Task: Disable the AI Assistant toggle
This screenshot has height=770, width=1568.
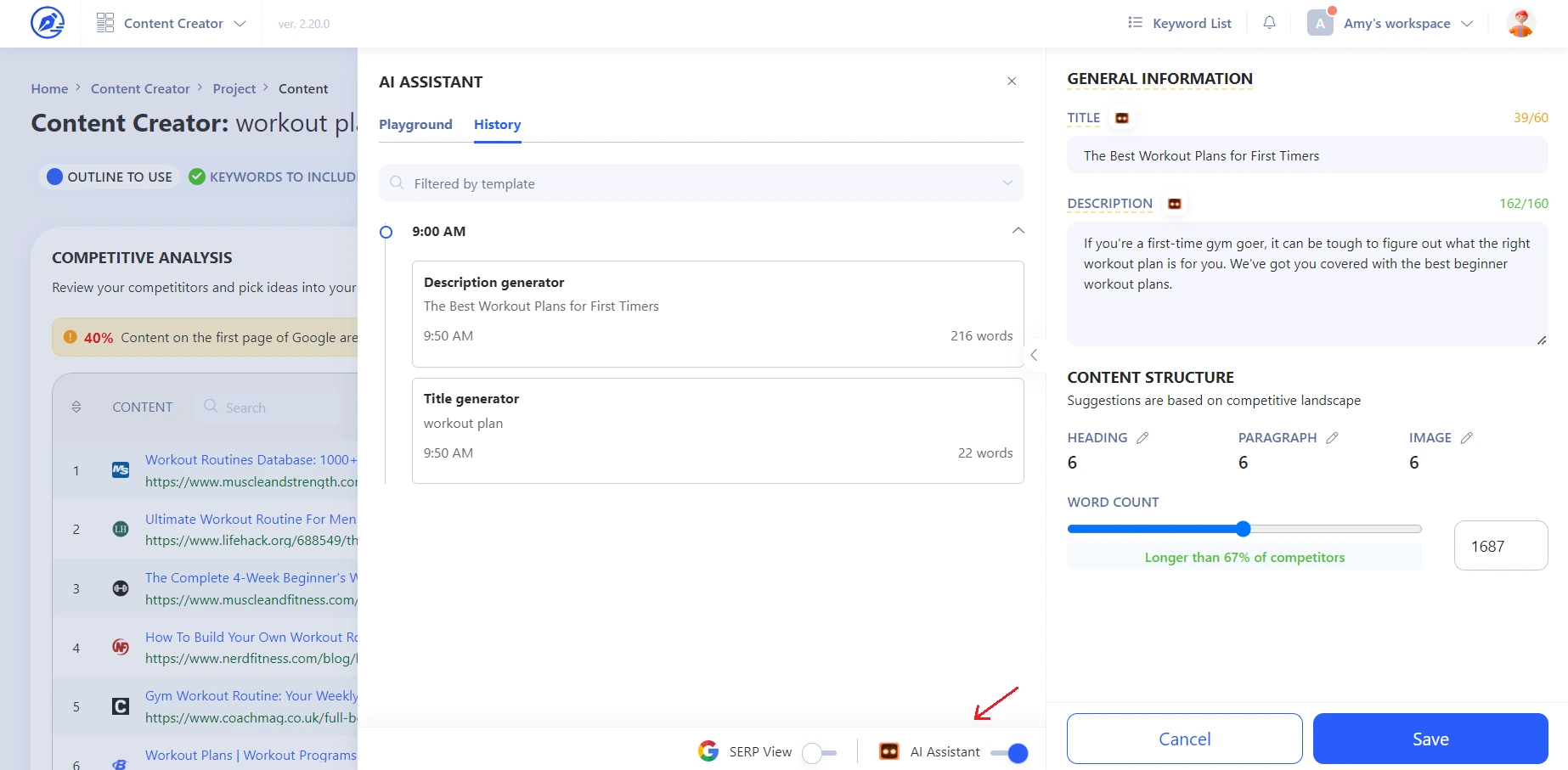Action: click(x=1009, y=752)
